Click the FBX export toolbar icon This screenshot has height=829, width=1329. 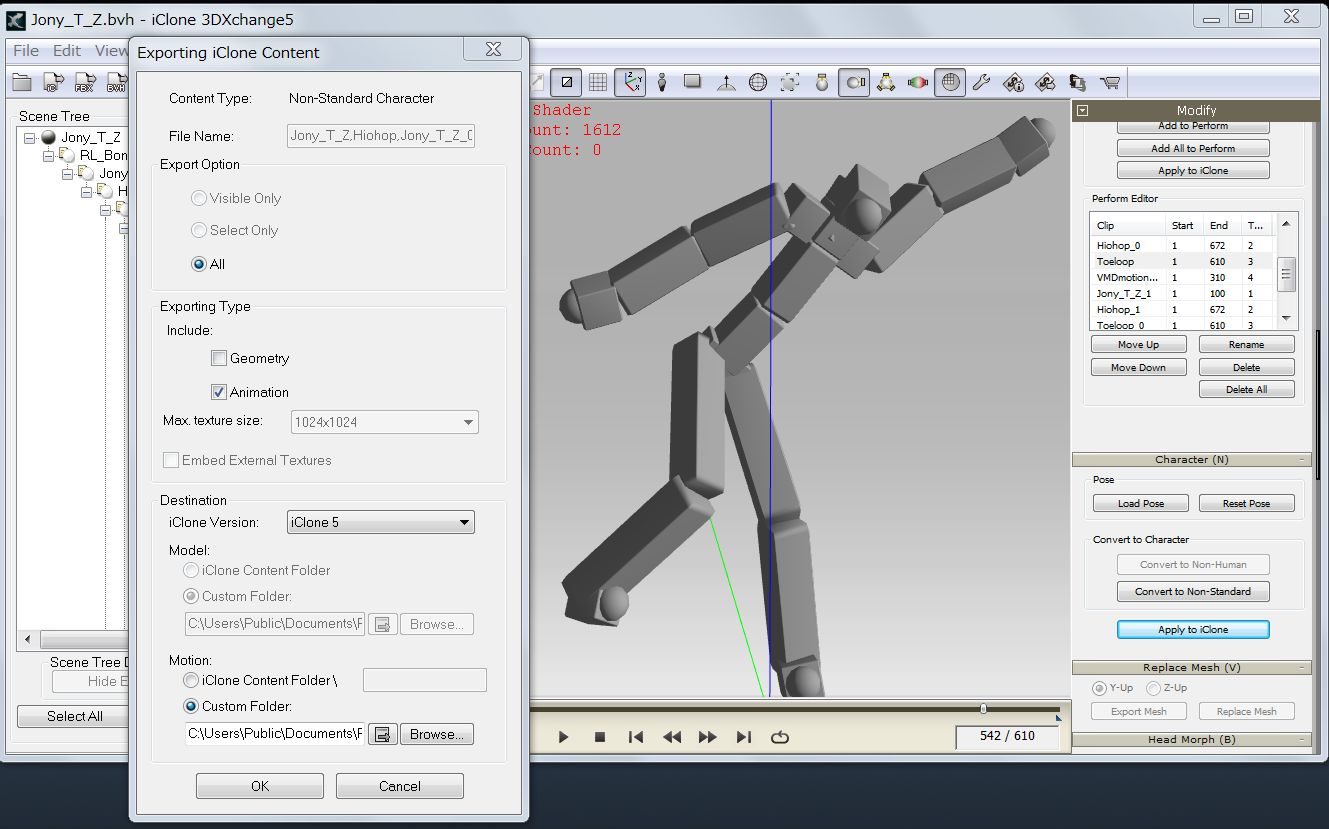pyautogui.click(x=85, y=83)
